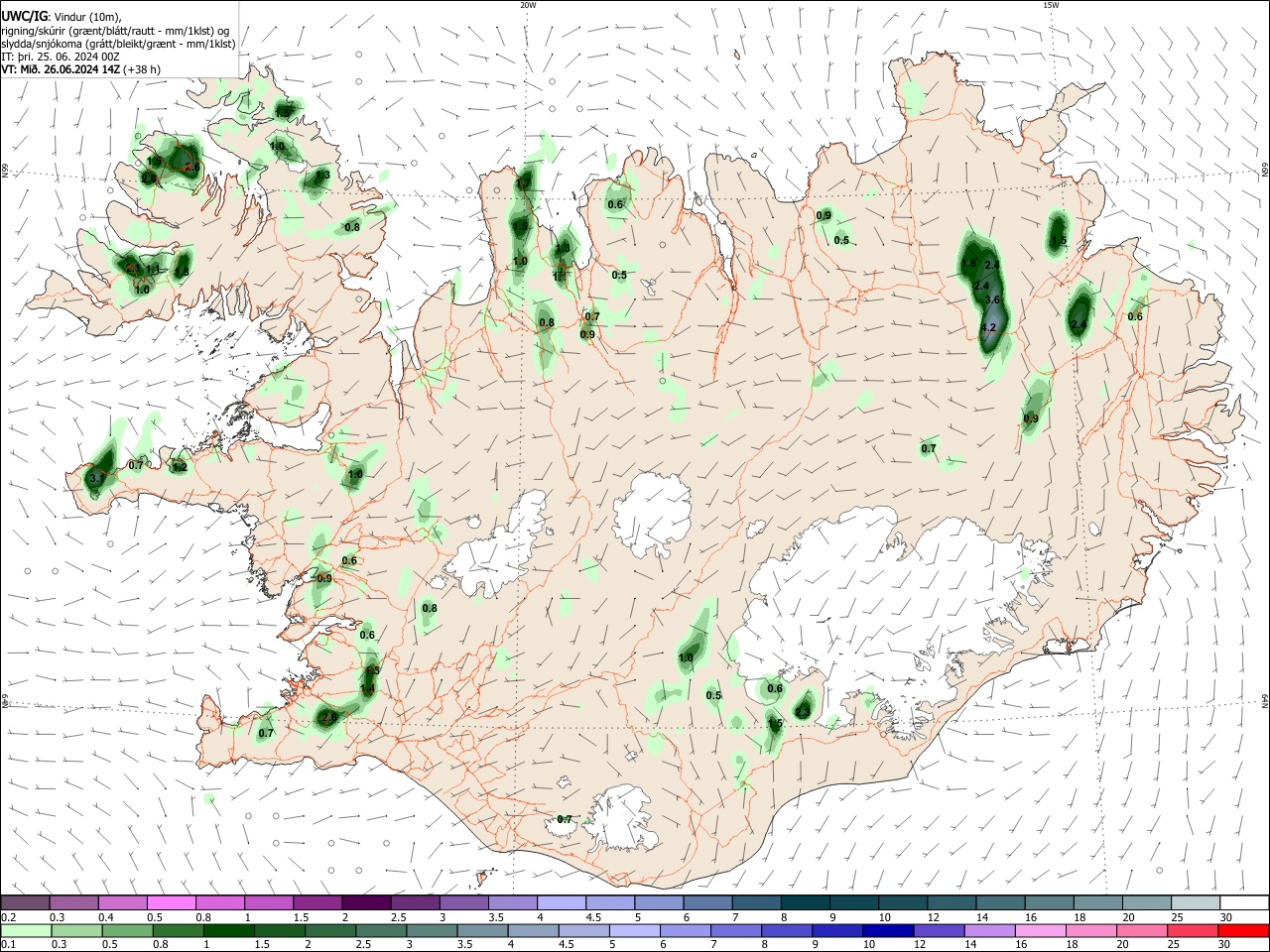Image resolution: width=1270 pixels, height=952 pixels.
Task: Select the IT: þri. 25. 06. 2024 00Z line
Action: (x=61, y=57)
